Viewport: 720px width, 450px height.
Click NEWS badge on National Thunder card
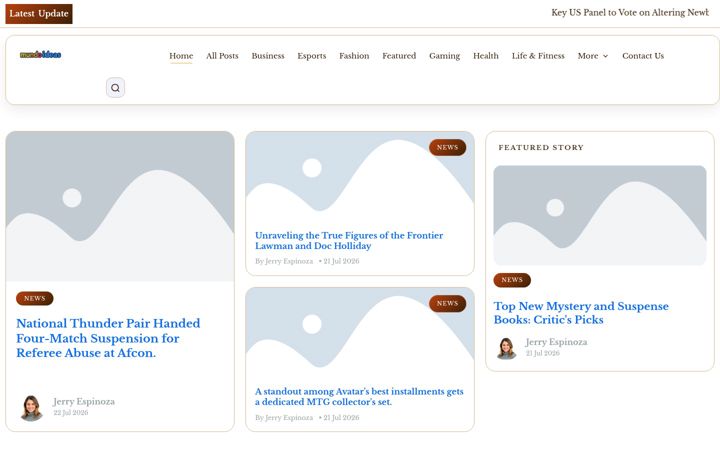click(35, 298)
